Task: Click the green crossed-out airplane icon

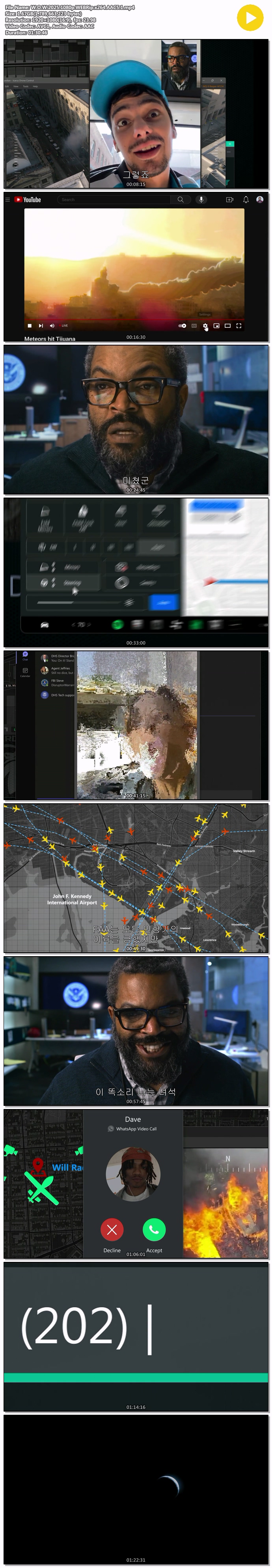Action: (x=41, y=1187)
